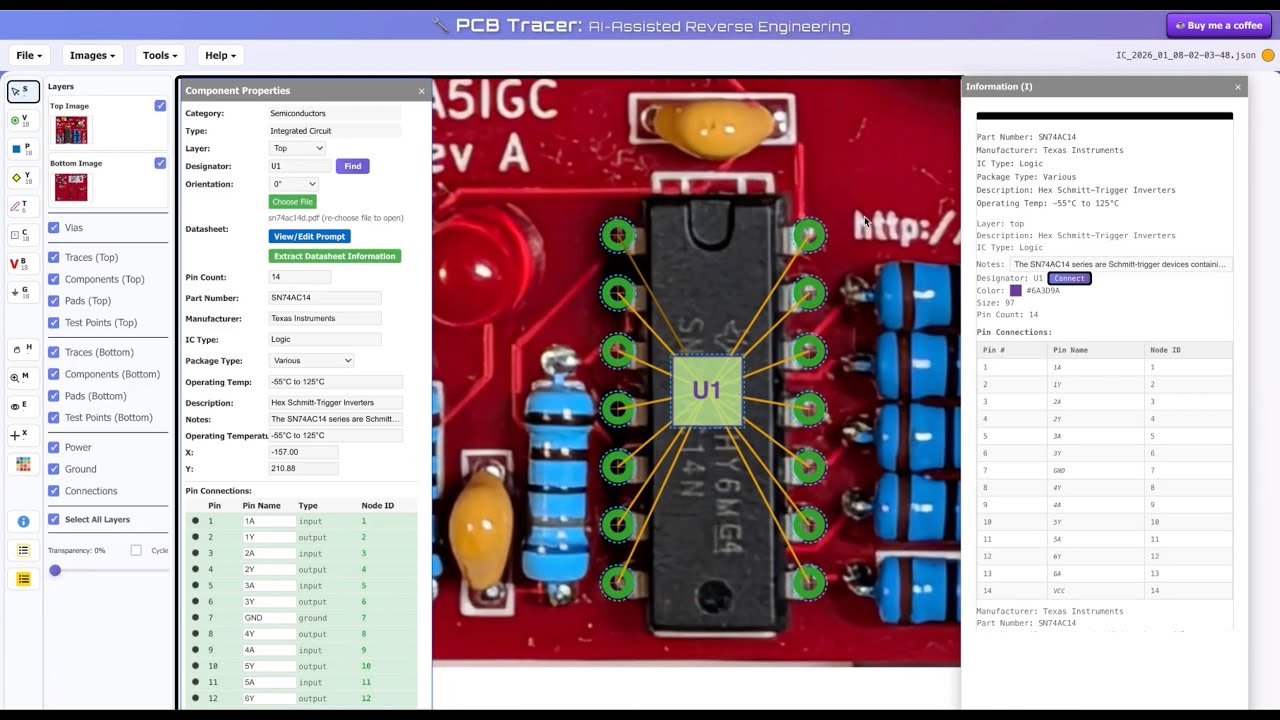This screenshot has width=1280, height=720.
Task: Pick the blue square Pad tool (P)
Action: pos(23,149)
